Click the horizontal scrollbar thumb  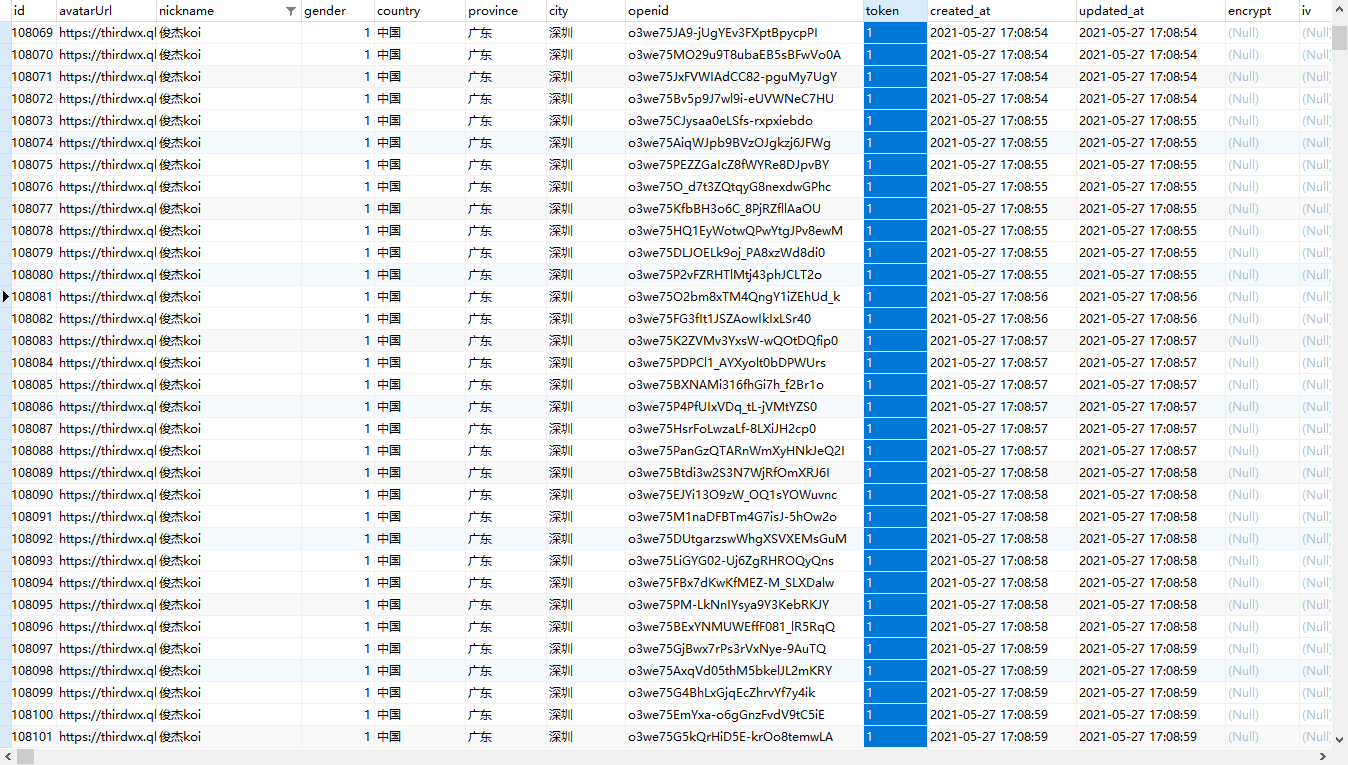(26, 757)
